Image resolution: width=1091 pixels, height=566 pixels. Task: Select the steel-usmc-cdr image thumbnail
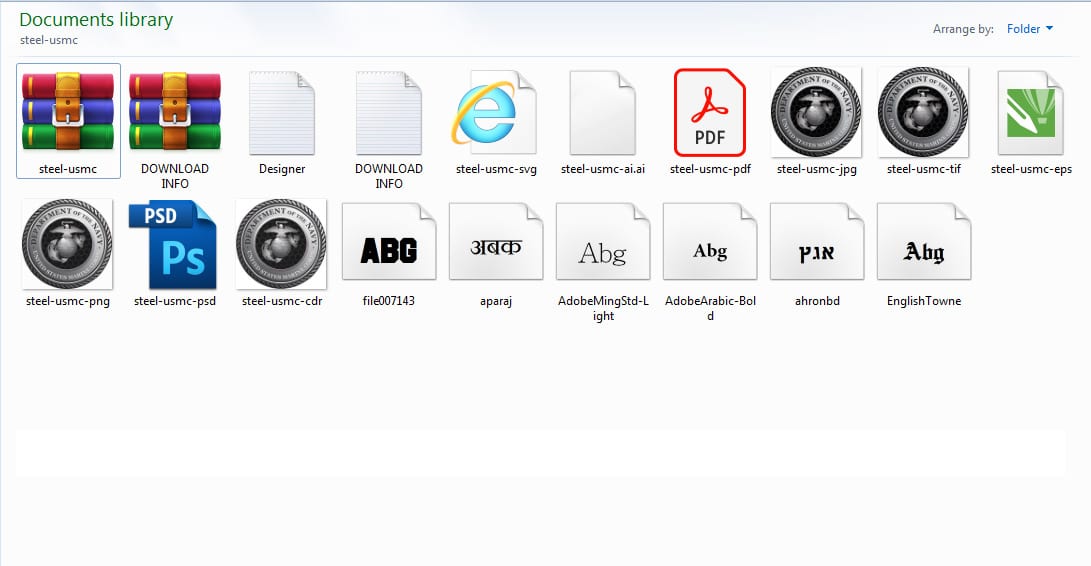[x=281, y=244]
